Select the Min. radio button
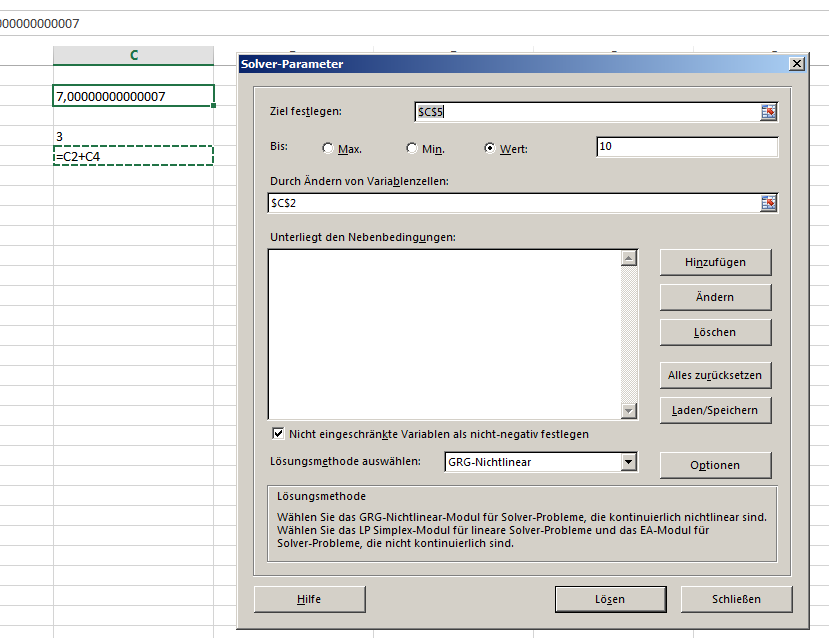The height and width of the screenshot is (638, 829). (412, 149)
